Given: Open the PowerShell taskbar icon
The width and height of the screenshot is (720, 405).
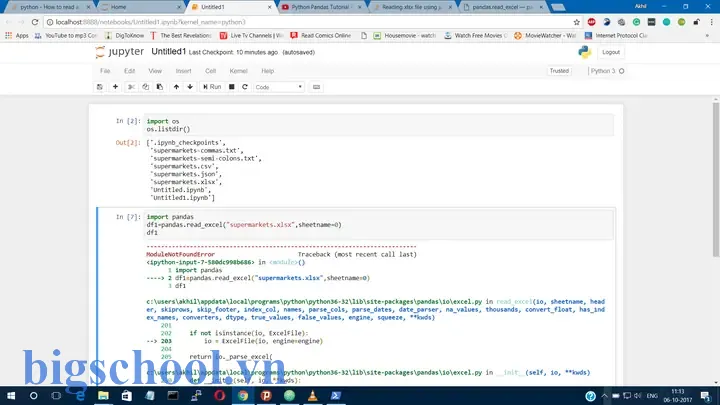Looking at the screenshot, I should 336,395.
